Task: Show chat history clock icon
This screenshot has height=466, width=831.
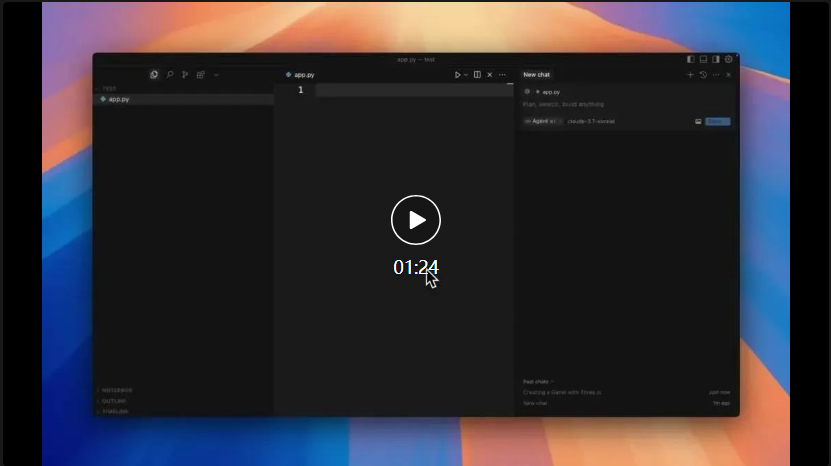Action: [x=703, y=75]
